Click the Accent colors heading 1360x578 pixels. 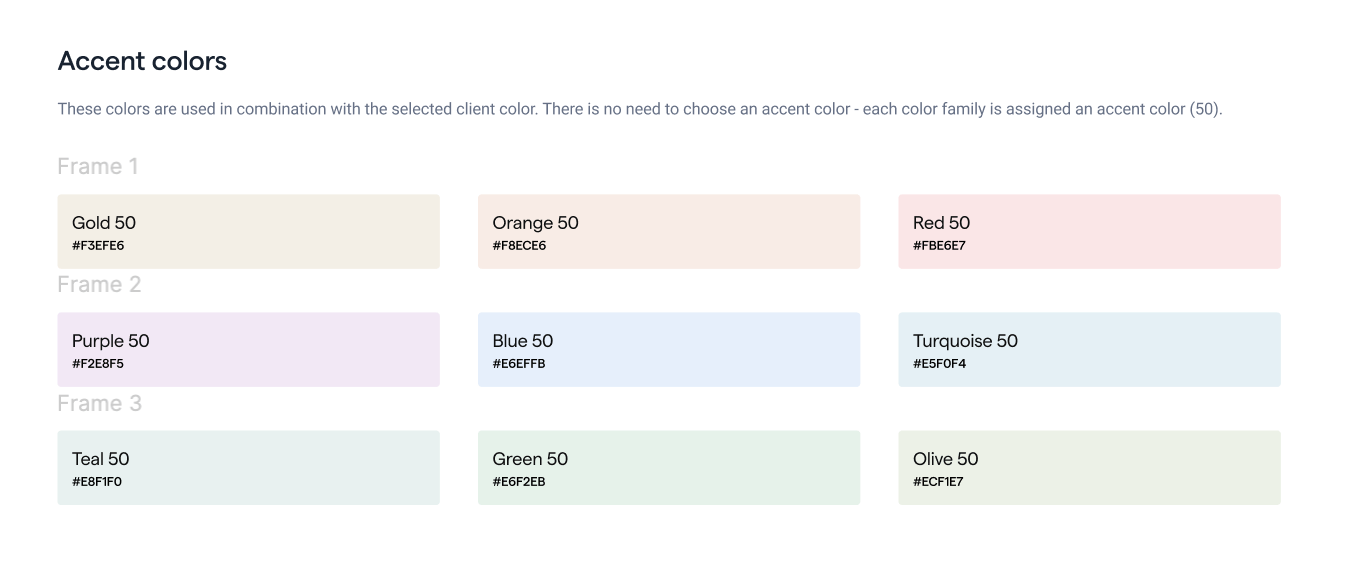tap(142, 61)
